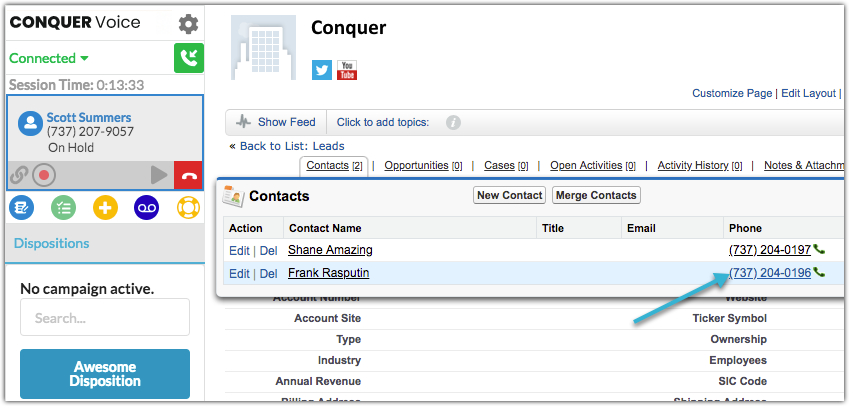Open the blue notes icon

[x=22, y=208]
